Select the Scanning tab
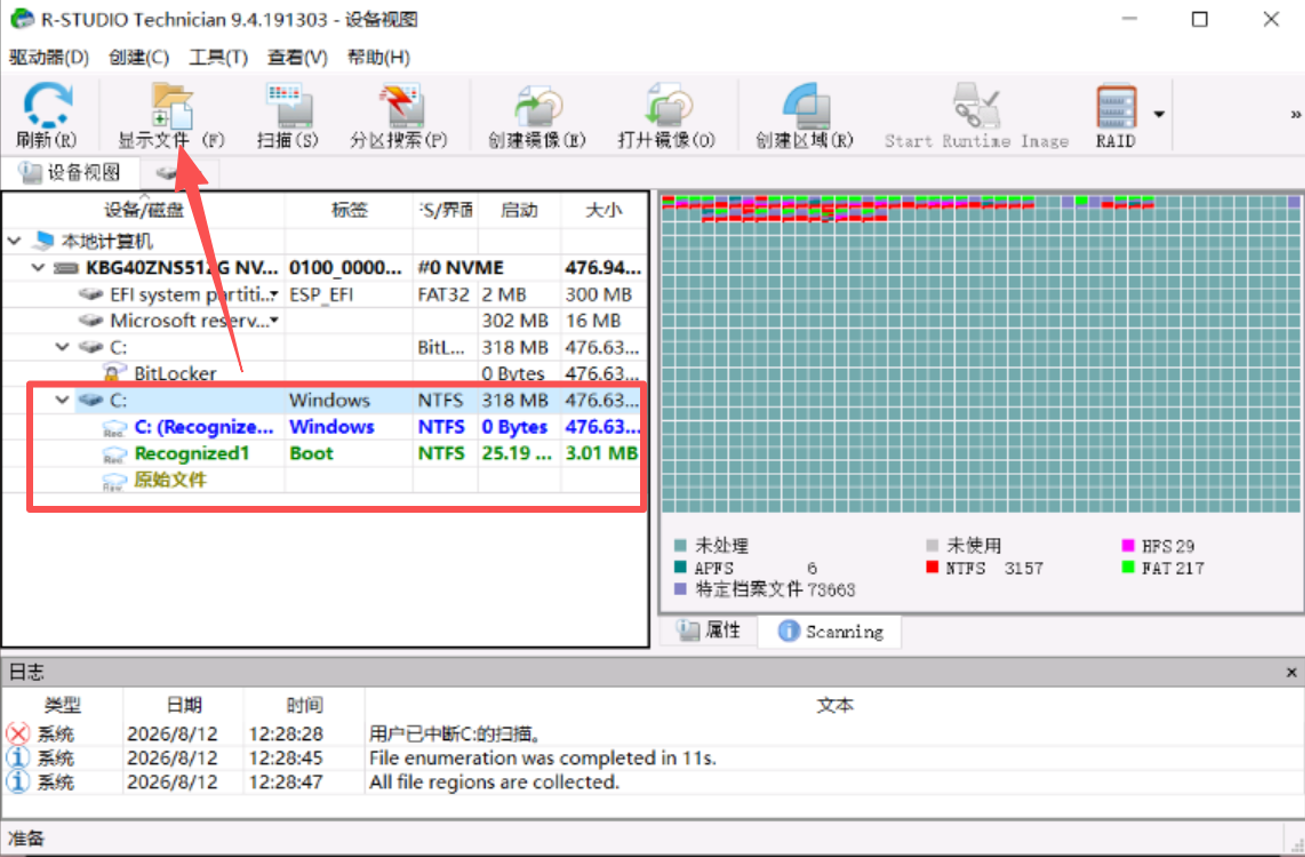The width and height of the screenshot is (1305, 857). (830, 631)
